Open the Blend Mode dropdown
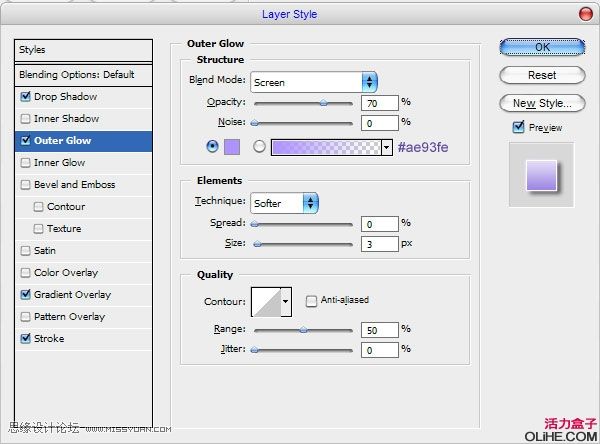The width and height of the screenshot is (600, 444). pyautogui.click(x=314, y=82)
